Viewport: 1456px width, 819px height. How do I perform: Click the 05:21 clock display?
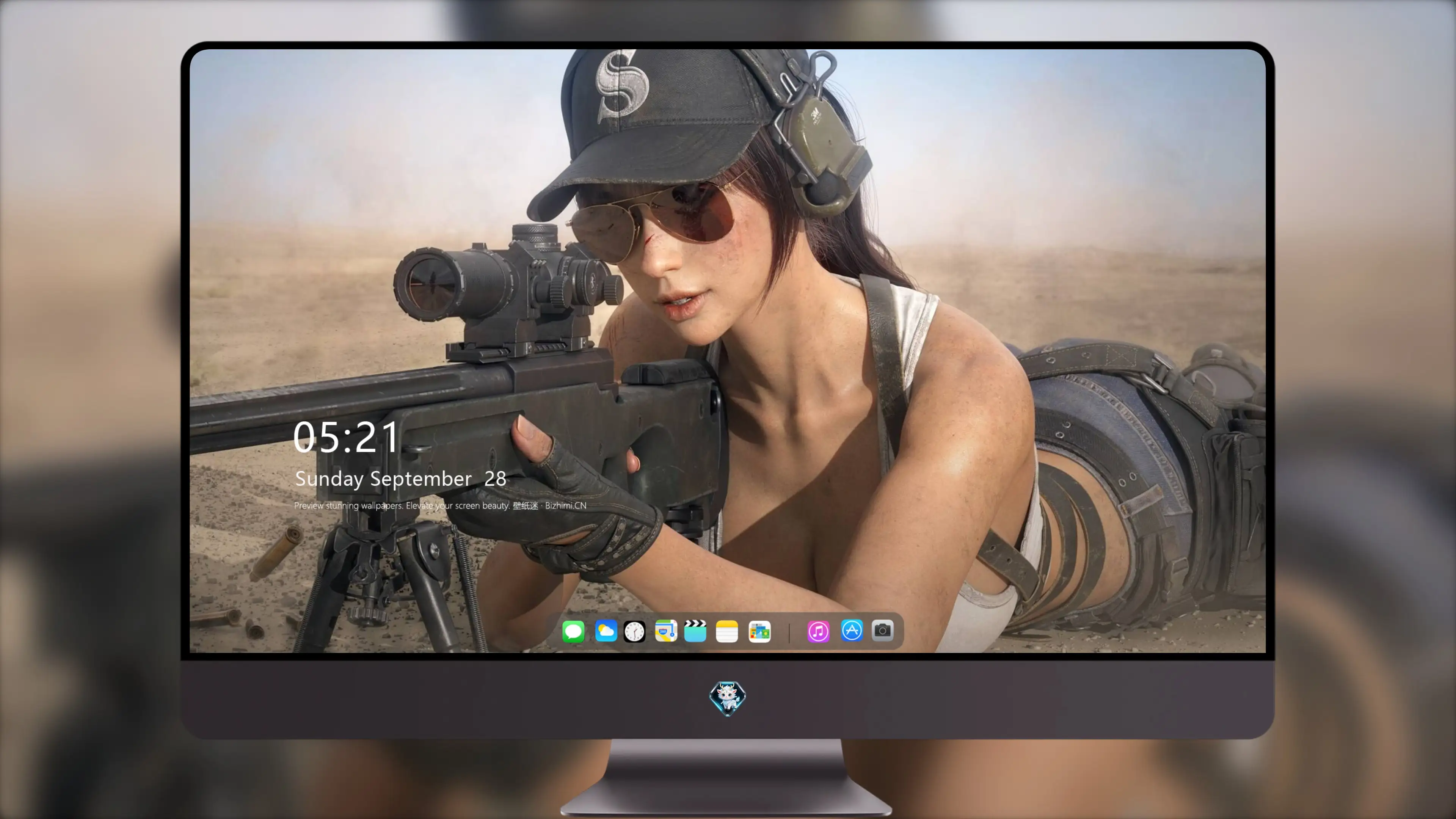[346, 437]
